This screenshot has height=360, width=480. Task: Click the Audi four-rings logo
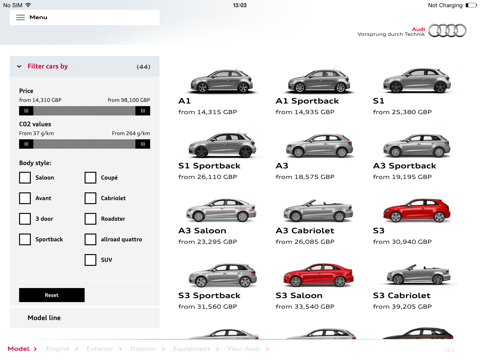(447, 31)
